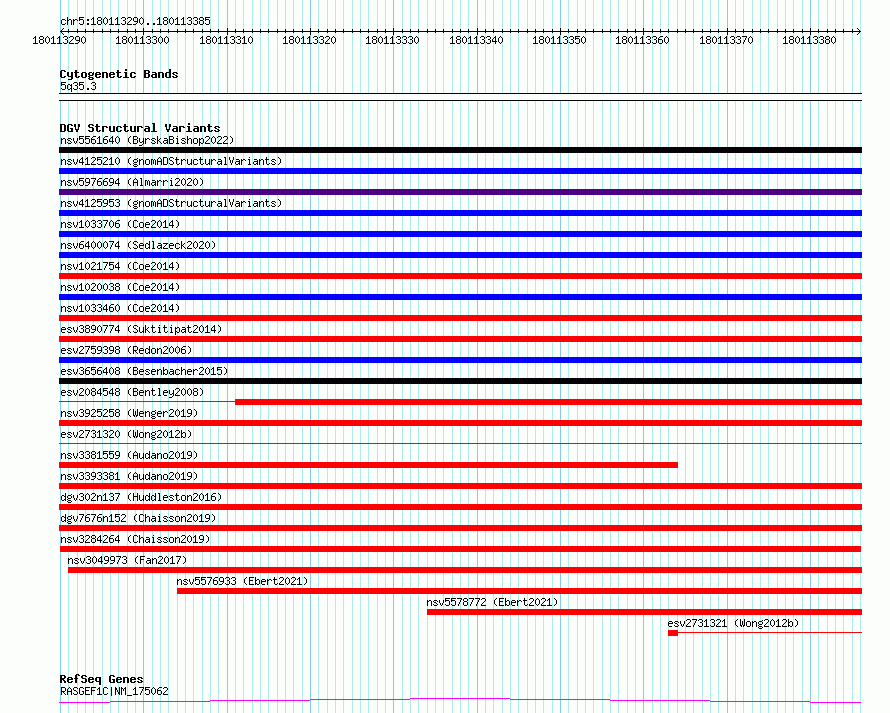Viewport: 890px width, 713px height.
Task: Click the chr5:180113290..180113385 region label
Action: 135,22
